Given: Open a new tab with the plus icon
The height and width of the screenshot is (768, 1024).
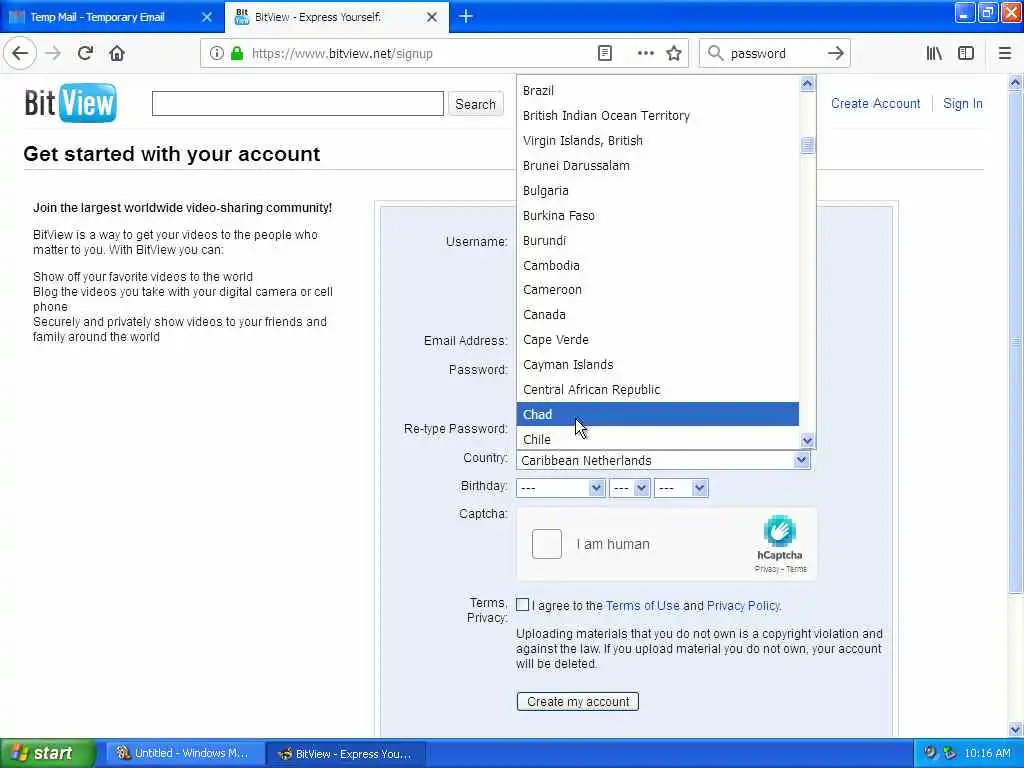Looking at the screenshot, I should tap(466, 16).
